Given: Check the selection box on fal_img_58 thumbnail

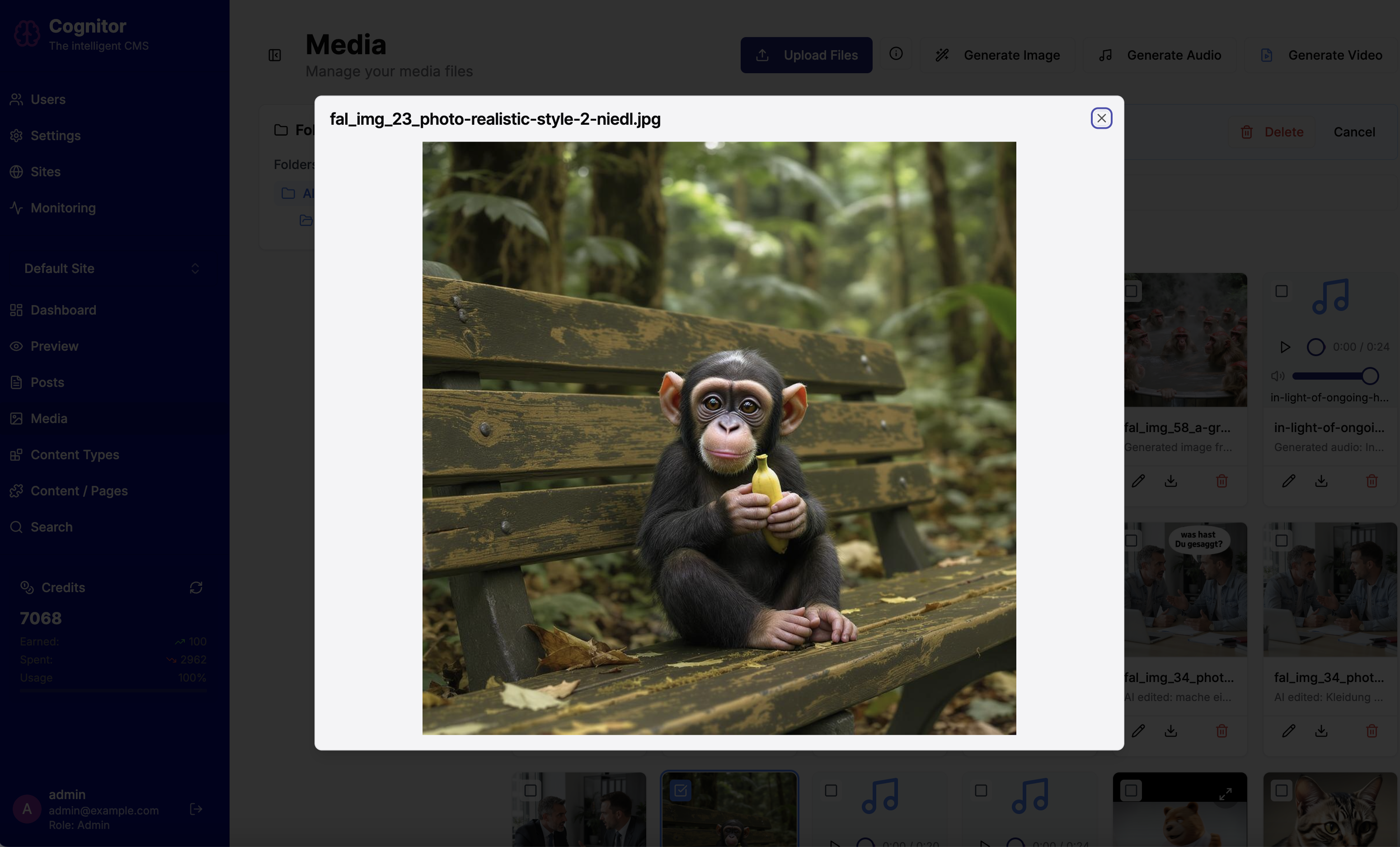Looking at the screenshot, I should coord(1131,291).
